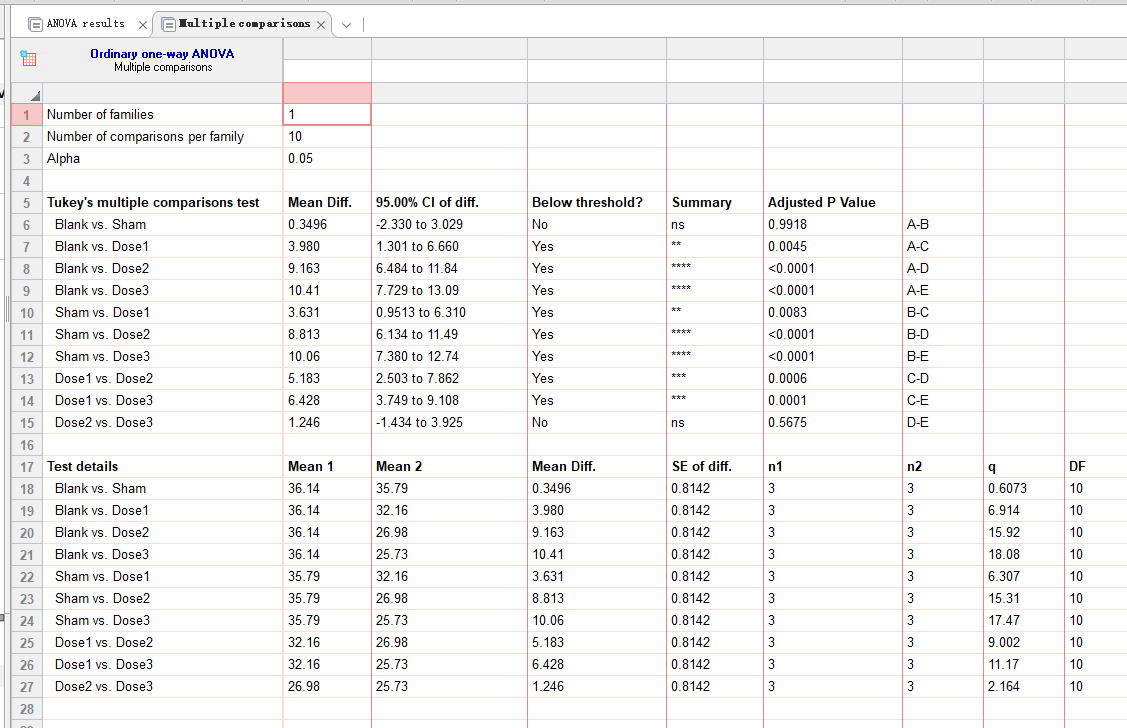The height and width of the screenshot is (728, 1127).
Task: Click the 'Mean 1' column heading
Action: (x=310, y=466)
